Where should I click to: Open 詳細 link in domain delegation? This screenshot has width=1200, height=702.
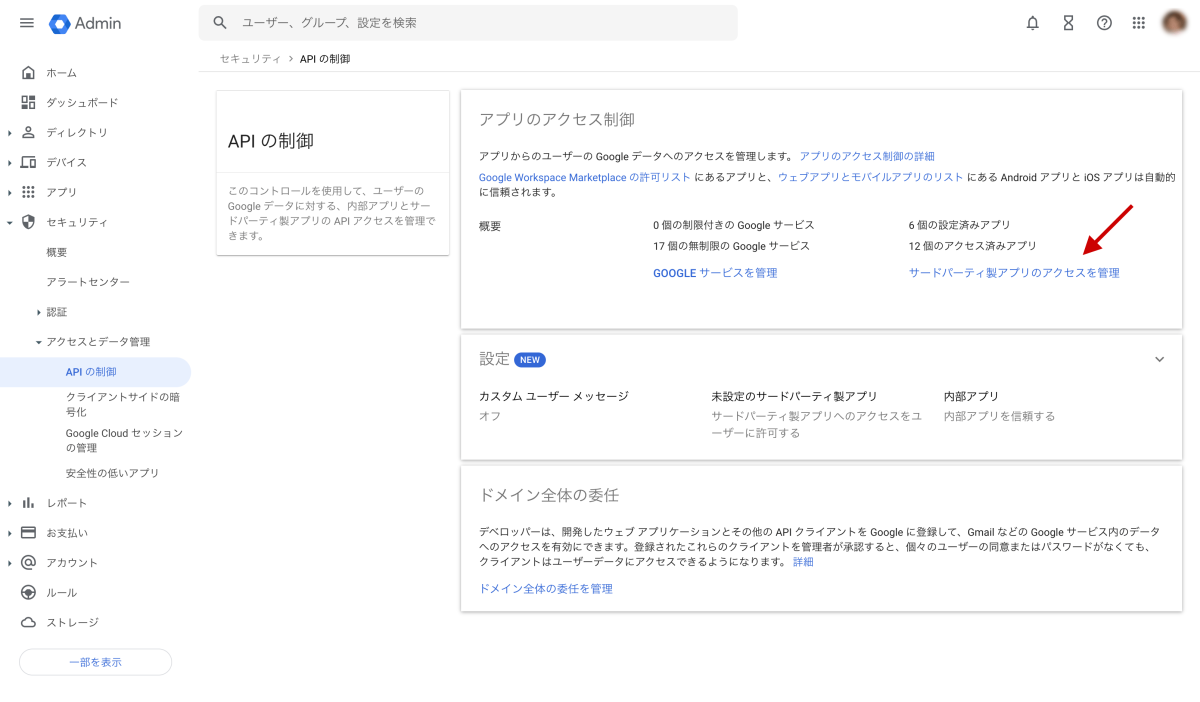[803, 562]
